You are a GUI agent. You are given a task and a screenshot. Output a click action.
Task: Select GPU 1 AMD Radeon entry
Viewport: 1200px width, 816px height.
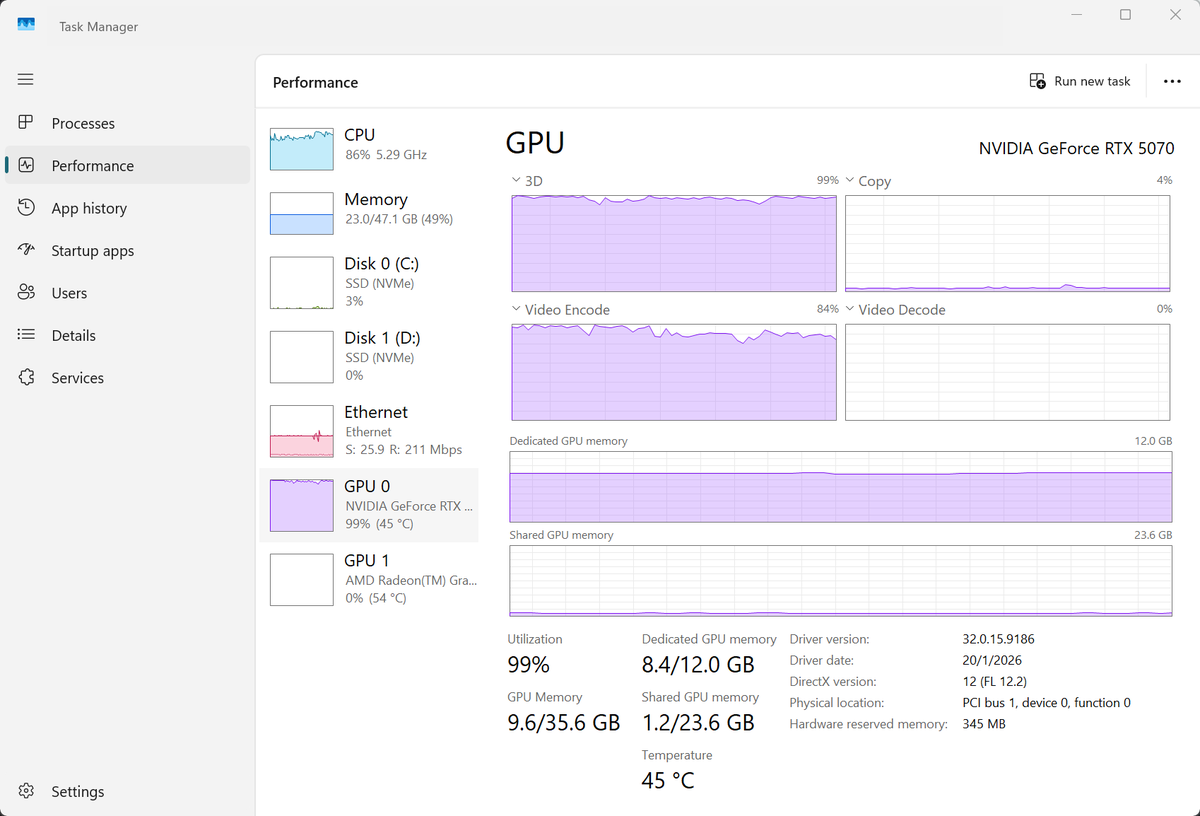click(369, 579)
